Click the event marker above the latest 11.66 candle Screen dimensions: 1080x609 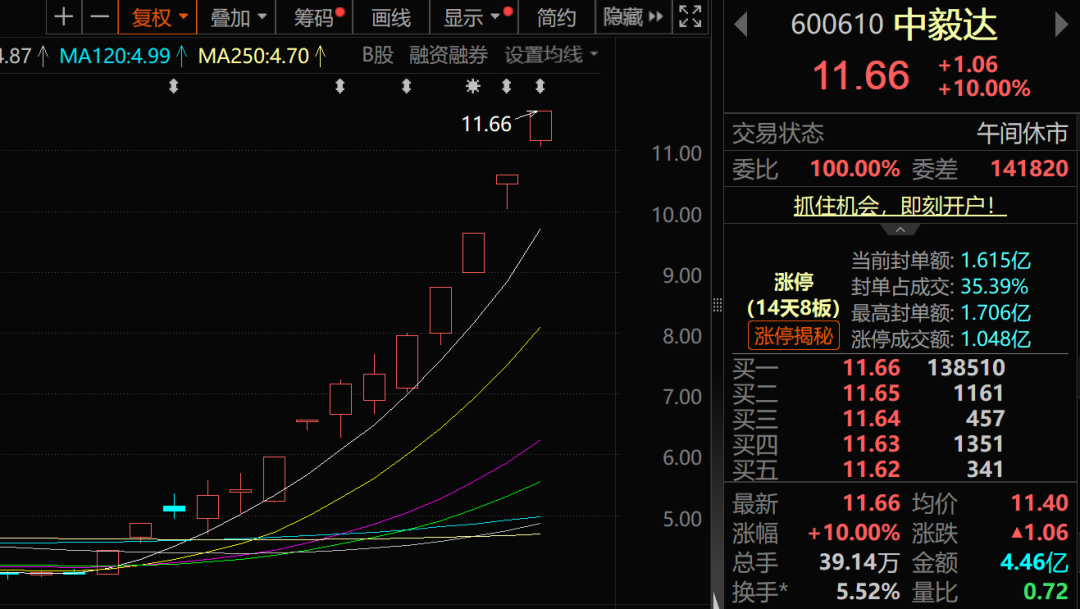pos(540,86)
